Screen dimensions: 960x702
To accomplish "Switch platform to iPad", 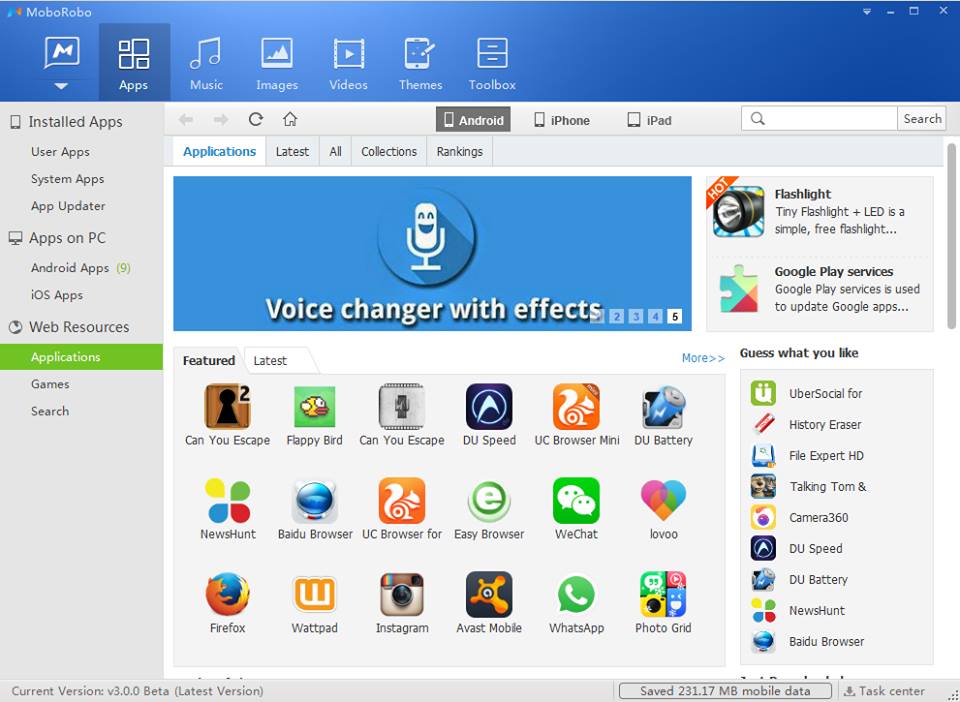I will (648, 120).
